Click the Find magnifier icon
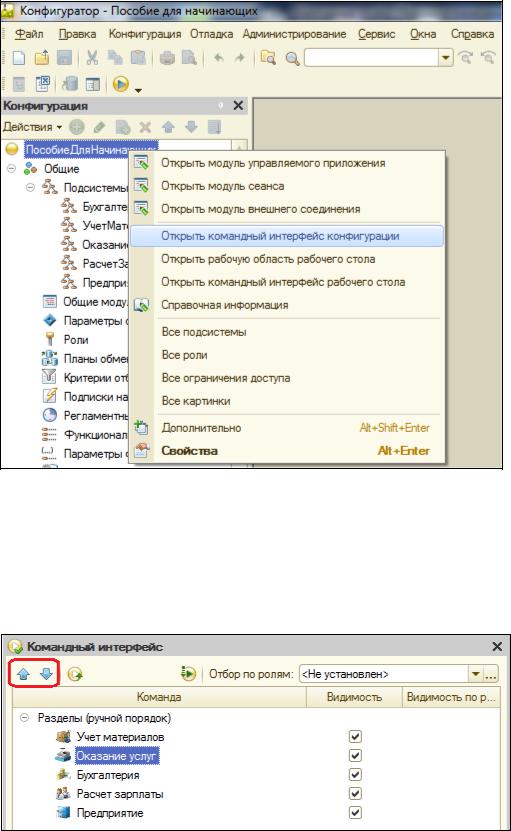511x831 pixels. [x=292, y=58]
